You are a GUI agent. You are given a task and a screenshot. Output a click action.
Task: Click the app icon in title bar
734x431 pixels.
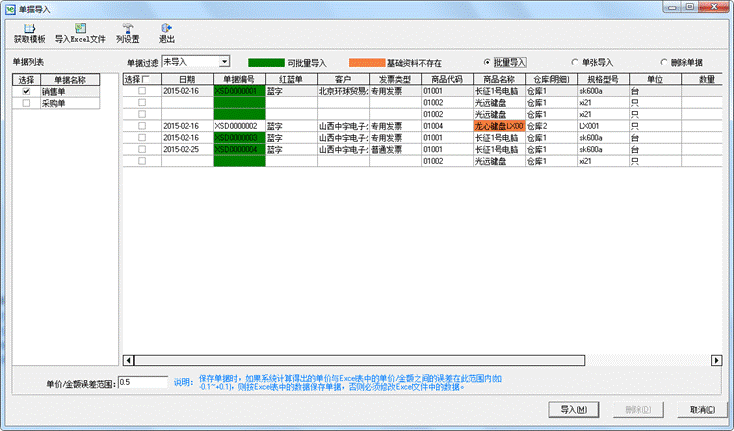pos(10,8)
